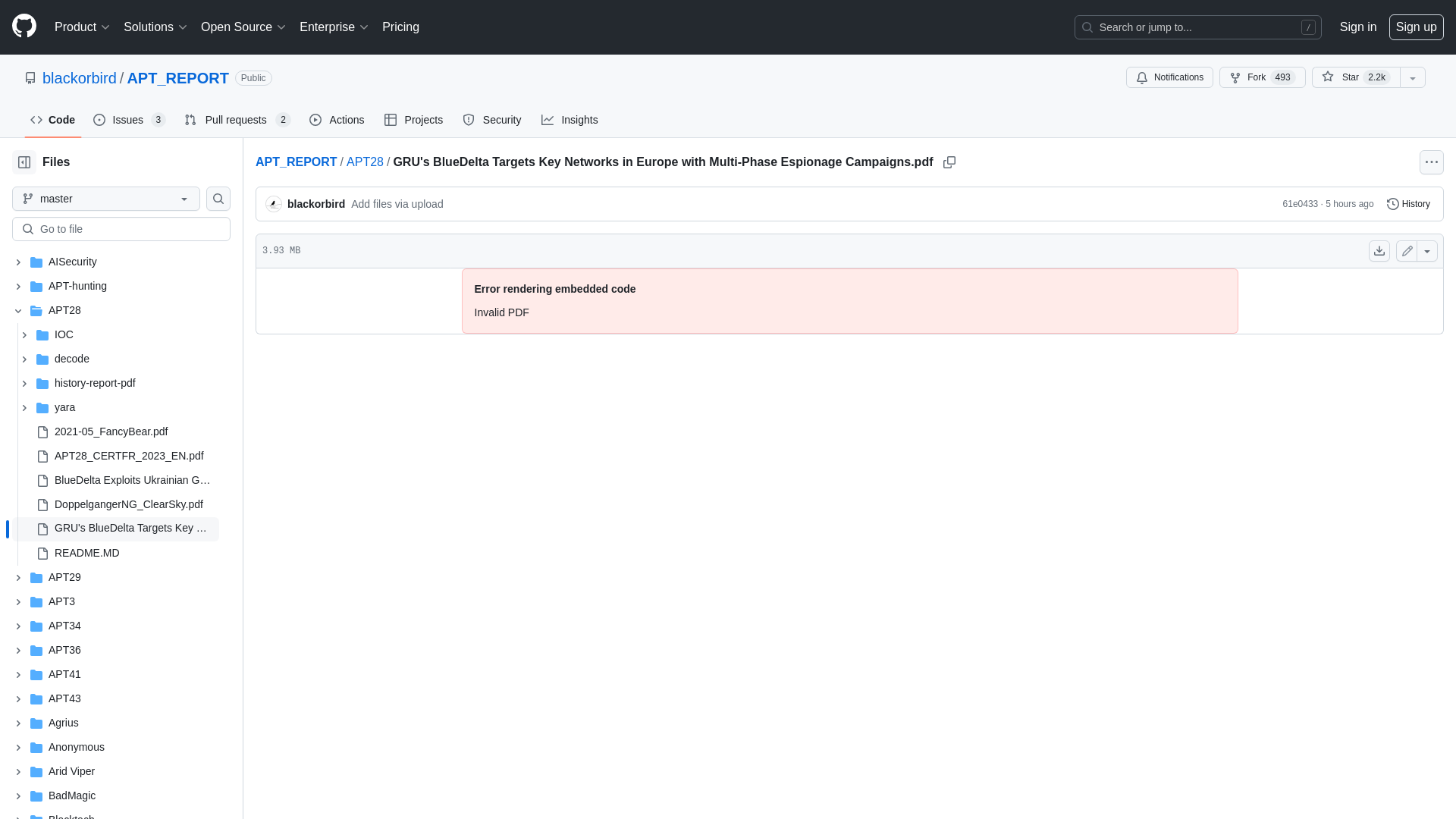Open the GitHub homepage logo
This screenshot has width=1456, height=819.
(24, 27)
